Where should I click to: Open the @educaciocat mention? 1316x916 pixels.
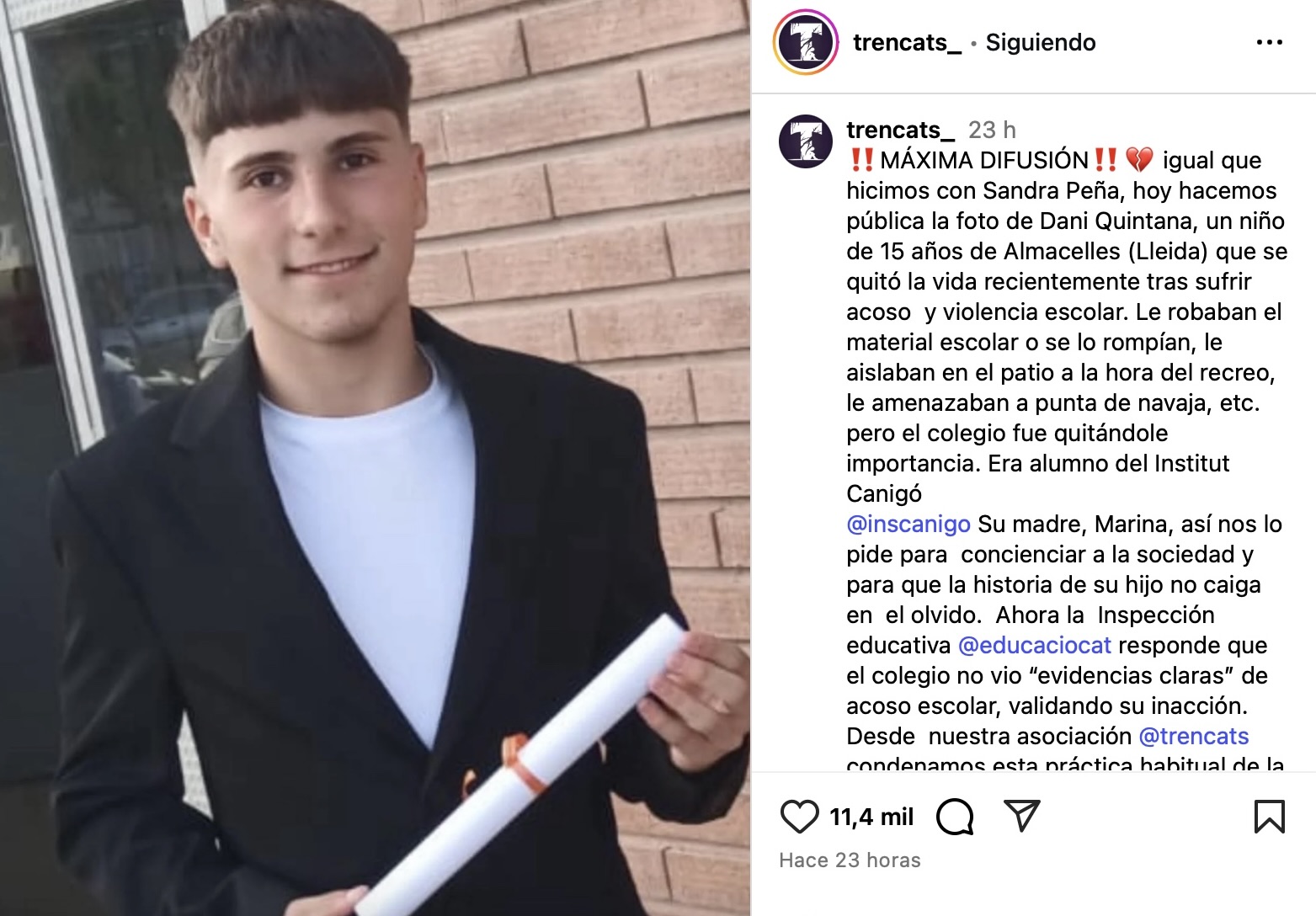[1035, 645]
